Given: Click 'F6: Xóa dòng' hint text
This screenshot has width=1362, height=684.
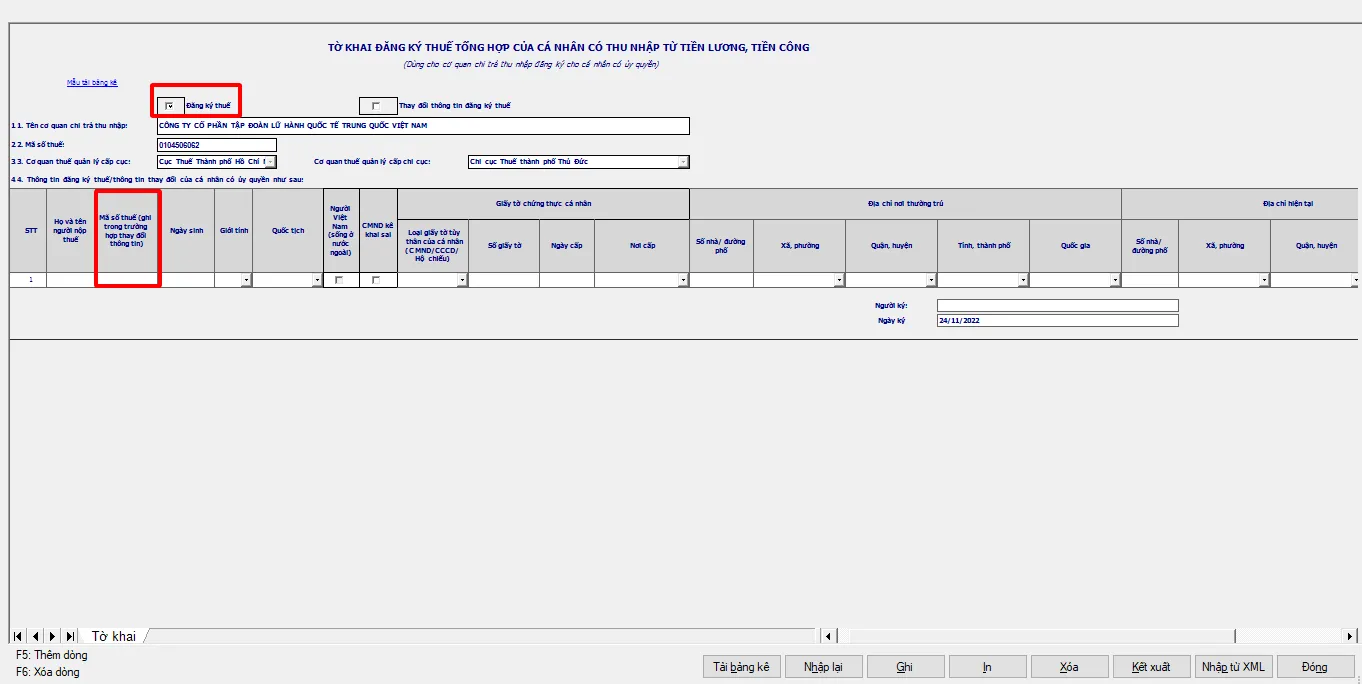Looking at the screenshot, I should 48,672.
